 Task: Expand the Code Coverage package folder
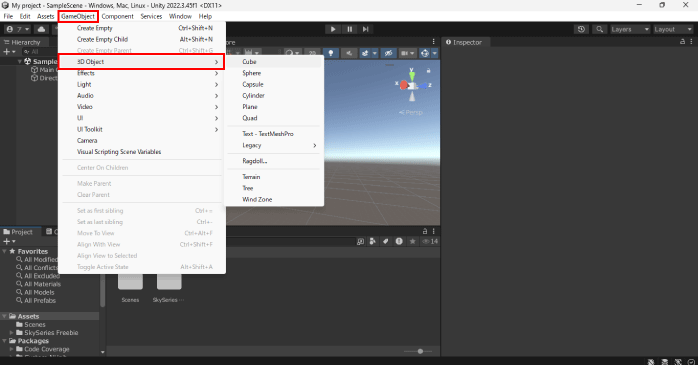(12, 349)
